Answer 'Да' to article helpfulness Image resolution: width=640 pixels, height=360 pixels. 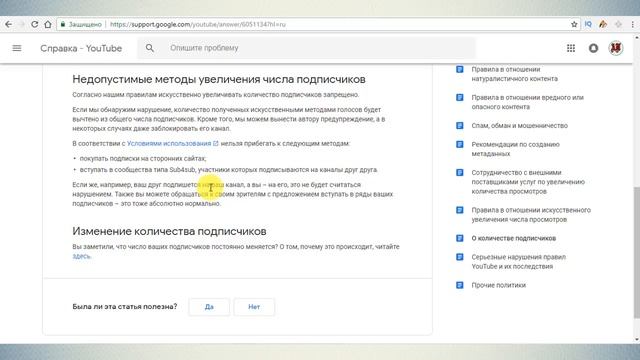coord(209,307)
